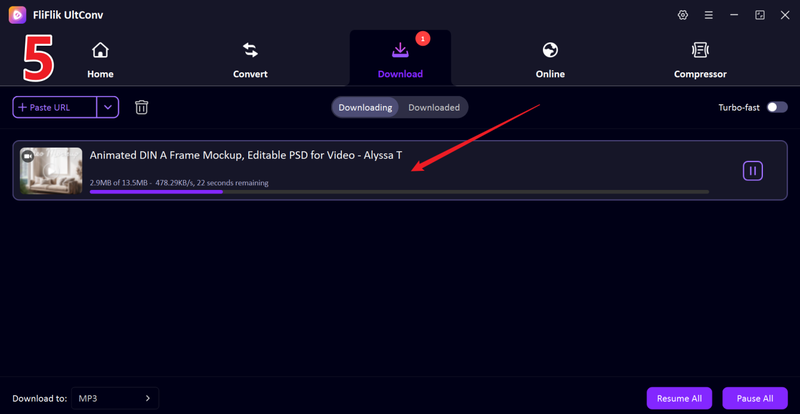
Task: Click the Paste URL button
Action: click(55, 107)
